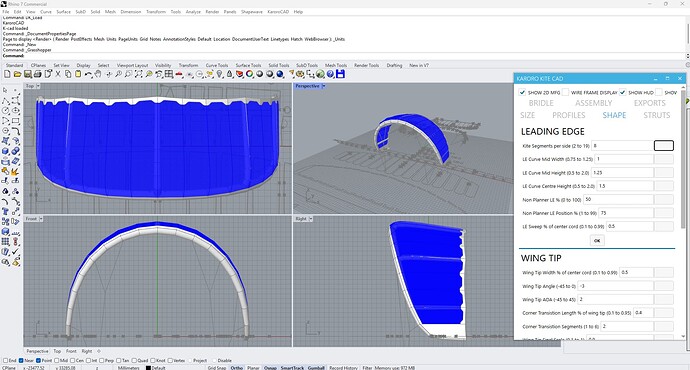690x370 pixels.
Task: Click the color wheel icon in toolbar
Action: [x=250, y=74]
